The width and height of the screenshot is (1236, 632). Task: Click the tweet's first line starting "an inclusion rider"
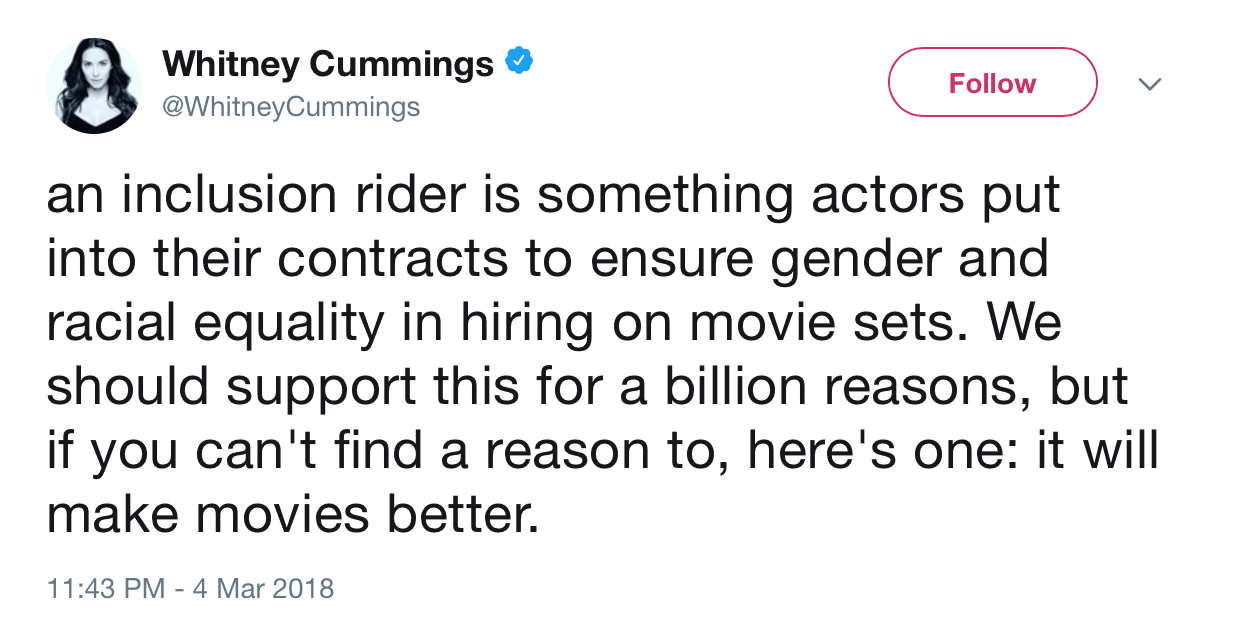point(552,196)
